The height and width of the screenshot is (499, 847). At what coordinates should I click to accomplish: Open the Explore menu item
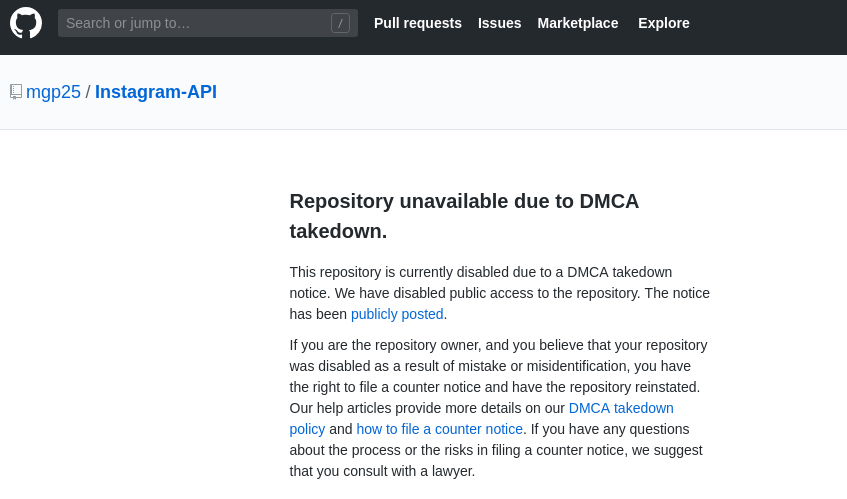[x=663, y=23]
